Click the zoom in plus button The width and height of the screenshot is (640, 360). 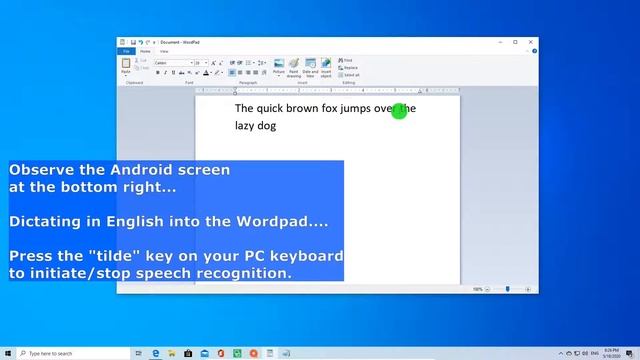[x=528, y=289]
